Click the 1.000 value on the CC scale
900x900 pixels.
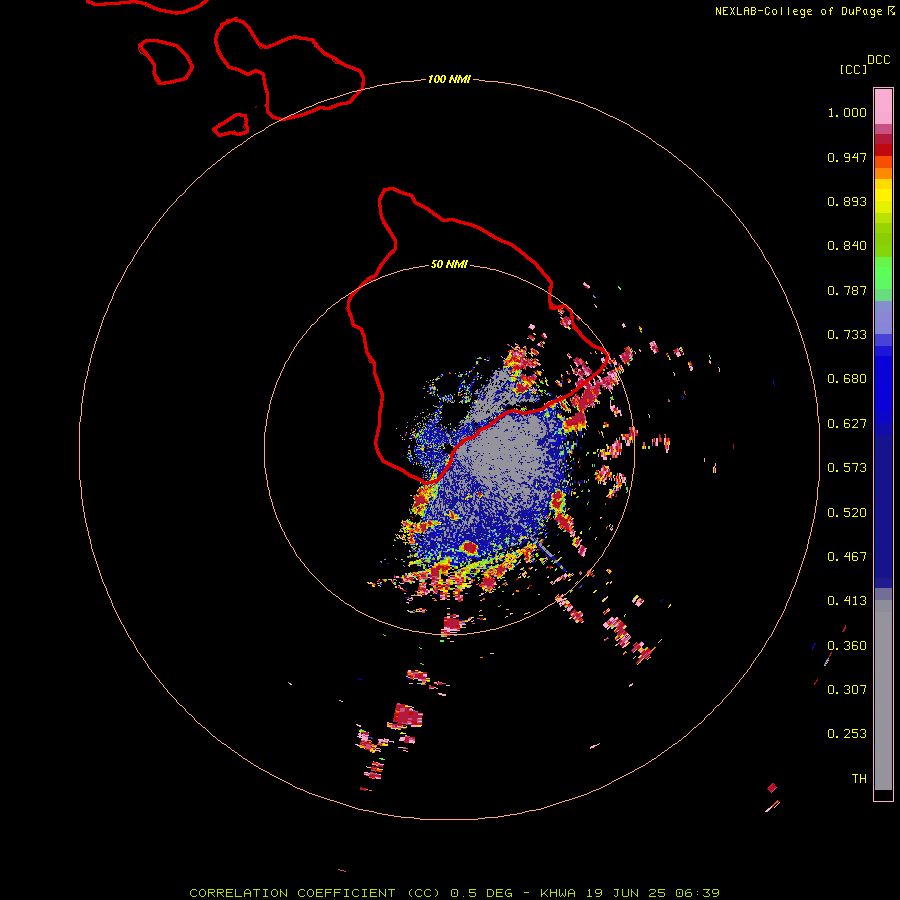847,112
